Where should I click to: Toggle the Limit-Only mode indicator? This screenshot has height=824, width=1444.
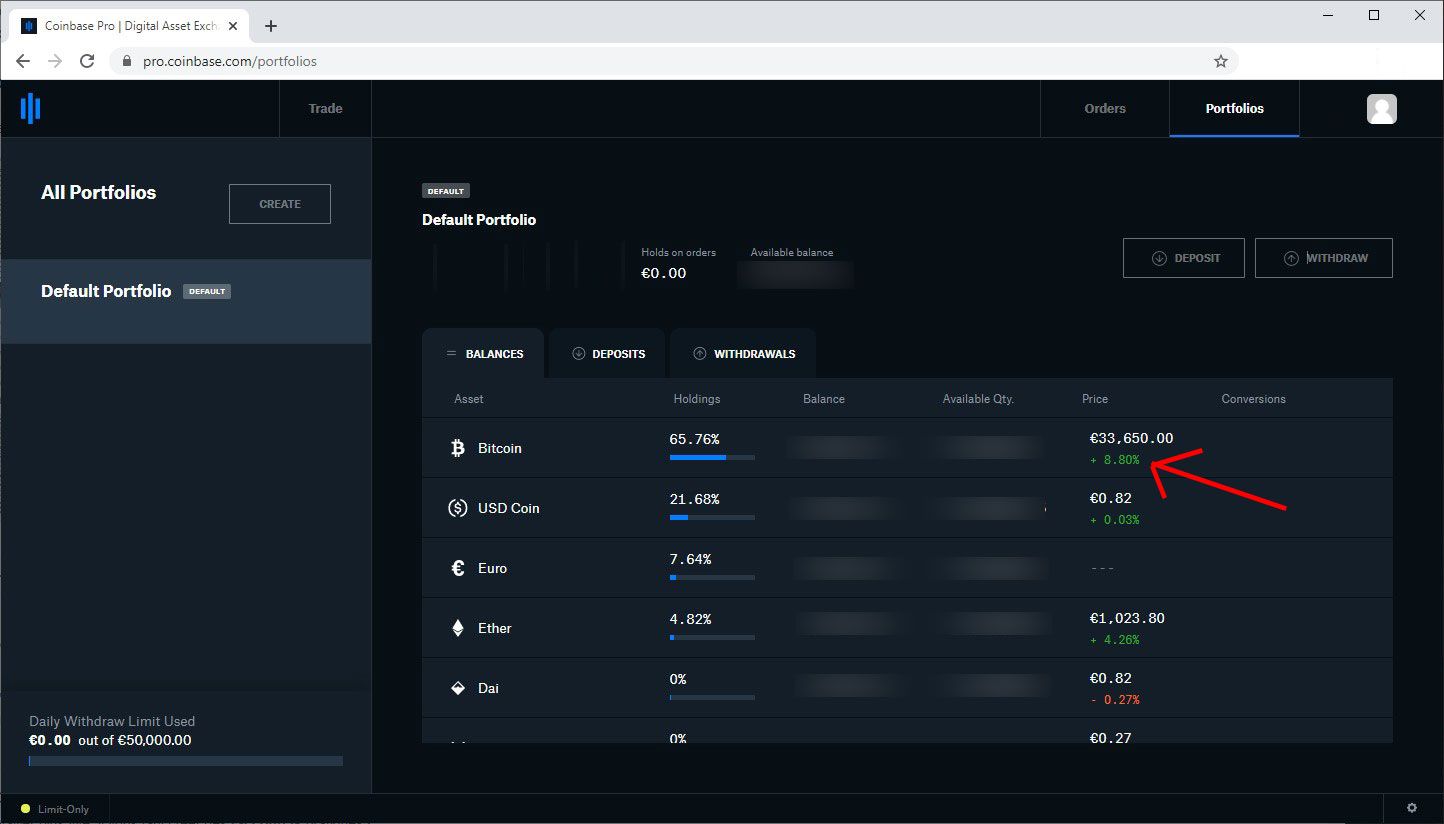[x=55, y=809]
